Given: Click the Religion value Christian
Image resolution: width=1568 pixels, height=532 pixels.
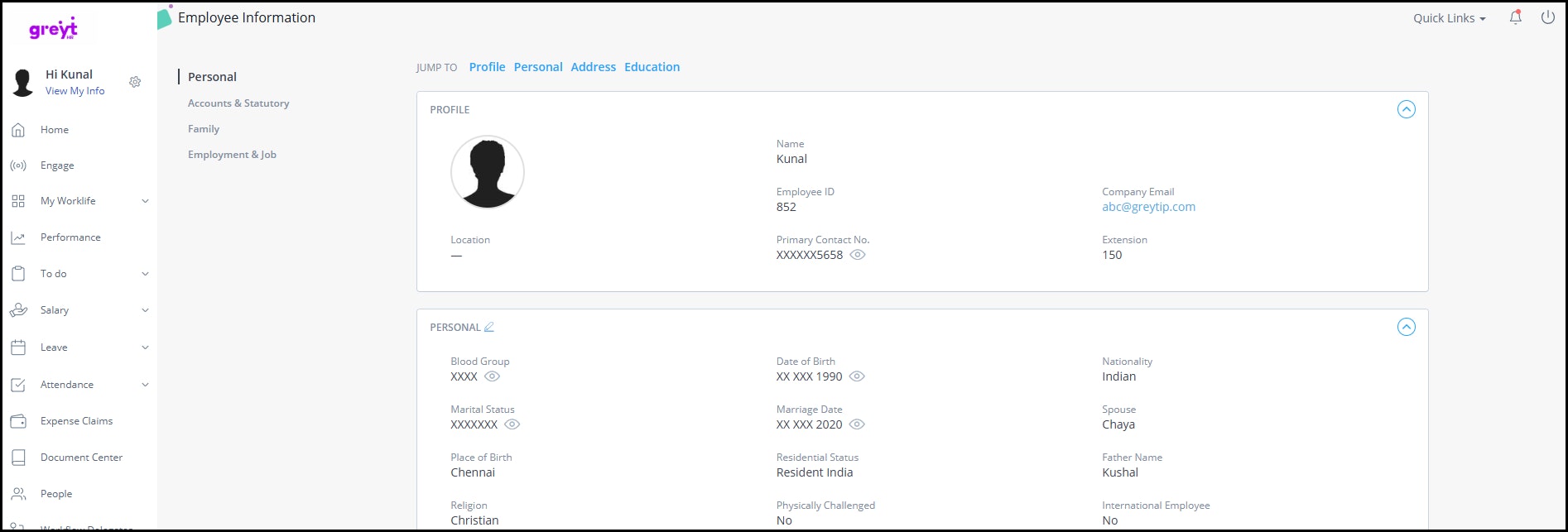Looking at the screenshot, I should pos(474,520).
